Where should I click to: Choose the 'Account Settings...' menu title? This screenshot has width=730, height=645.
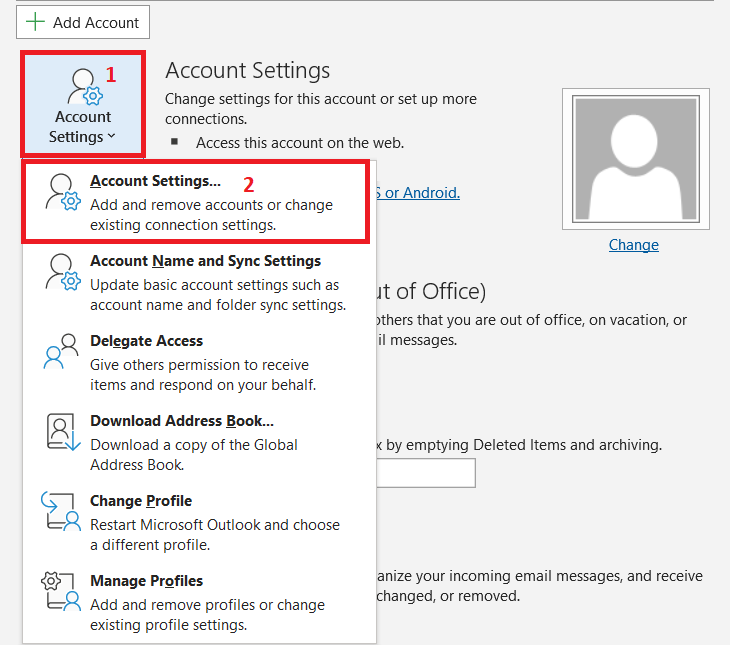[155, 181]
